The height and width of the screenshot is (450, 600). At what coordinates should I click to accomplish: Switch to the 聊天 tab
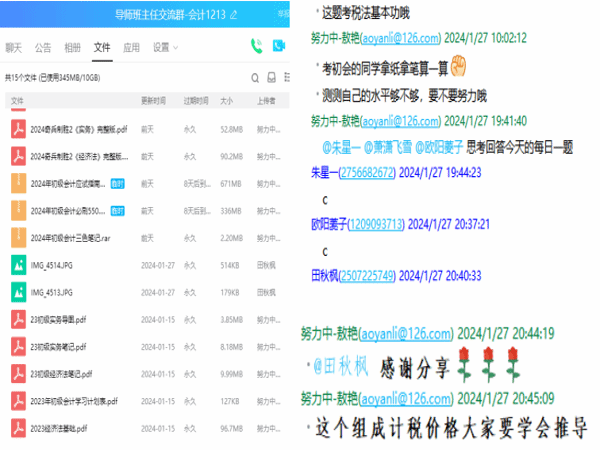(x=13, y=47)
